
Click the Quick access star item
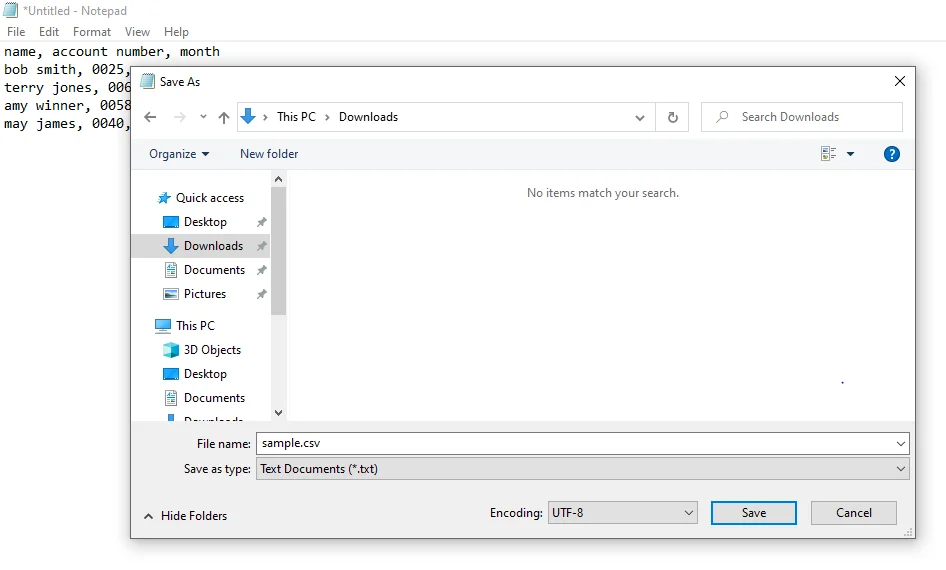coord(209,198)
